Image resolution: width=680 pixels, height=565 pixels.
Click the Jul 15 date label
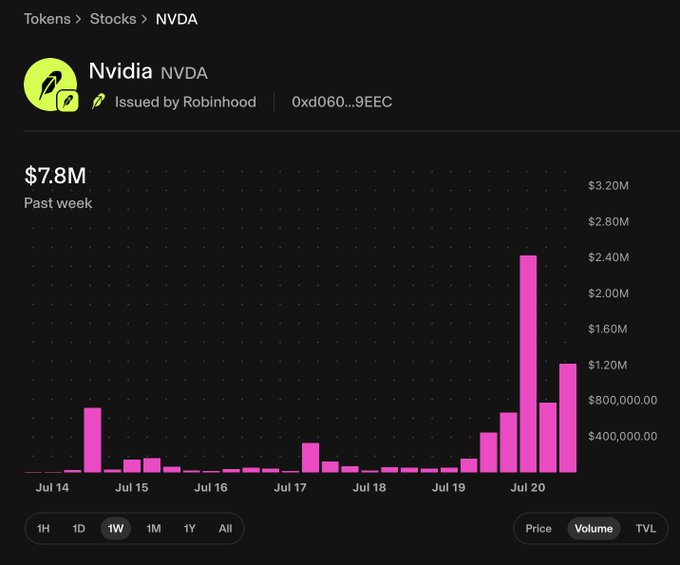pos(131,487)
